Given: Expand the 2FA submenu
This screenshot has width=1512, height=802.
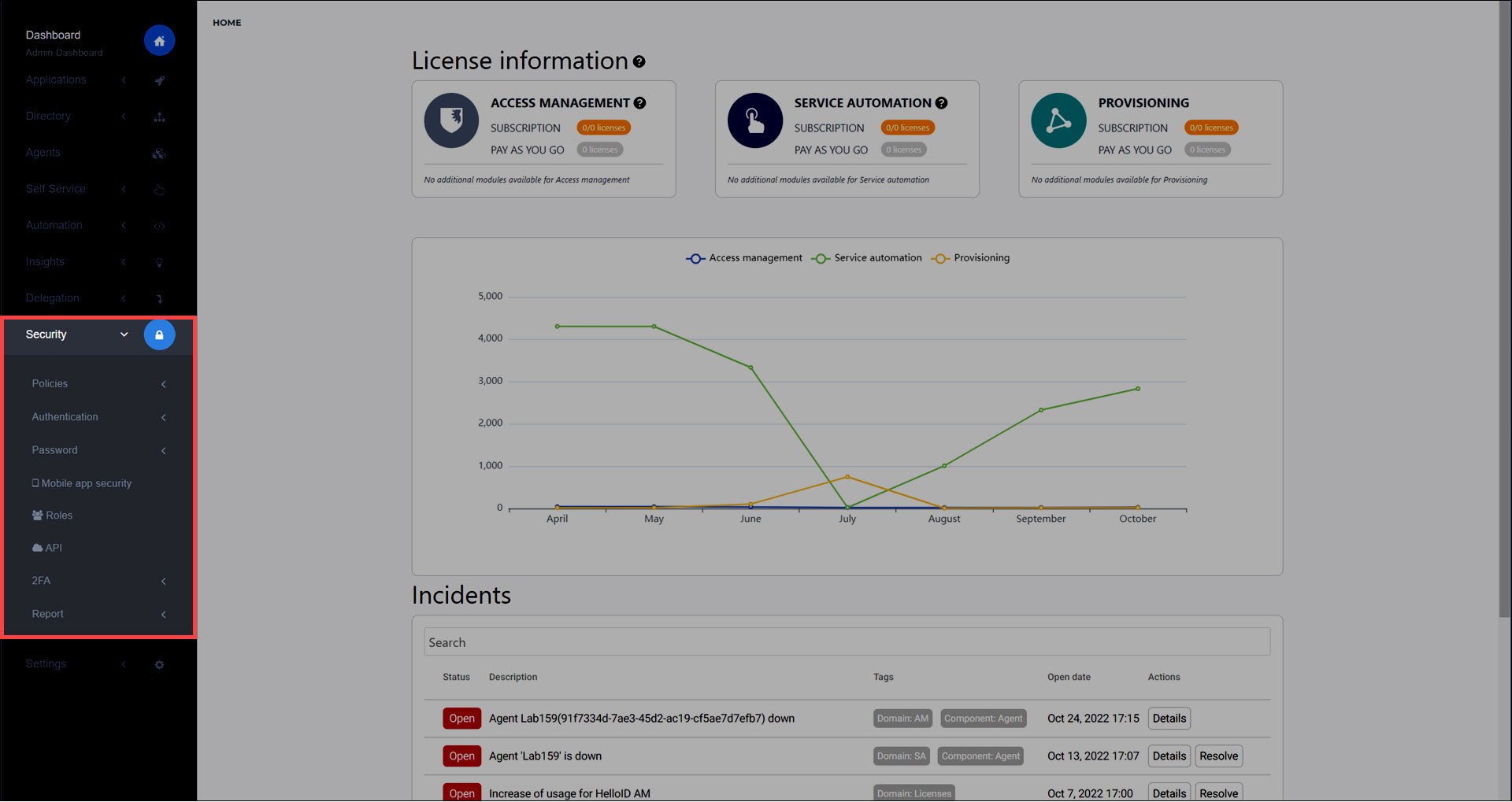Looking at the screenshot, I should tap(99, 581).
